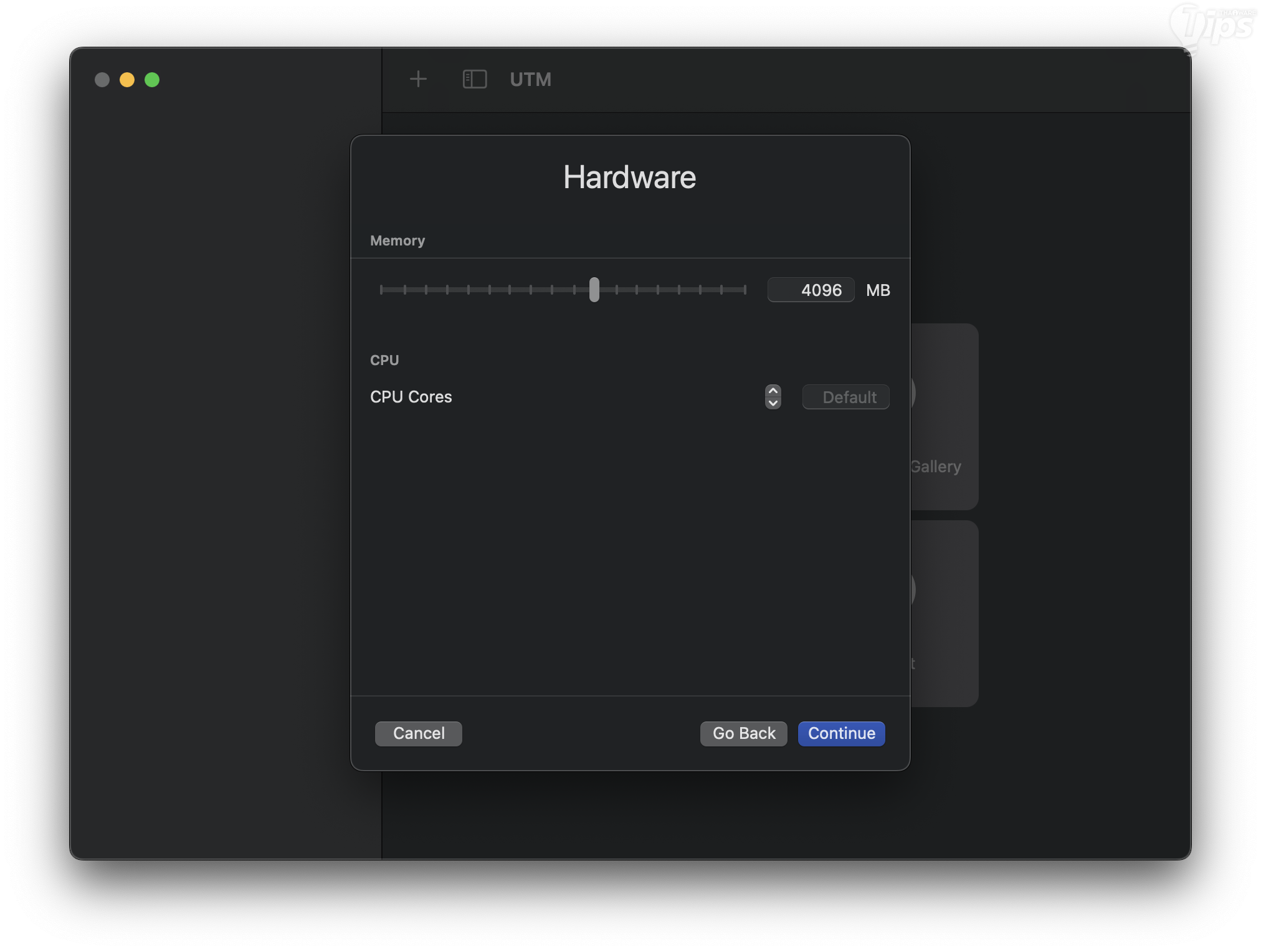This screenshot has width=1261, height=952.
Task: Focus the 4096 memory size field
Action: point(811,290)
